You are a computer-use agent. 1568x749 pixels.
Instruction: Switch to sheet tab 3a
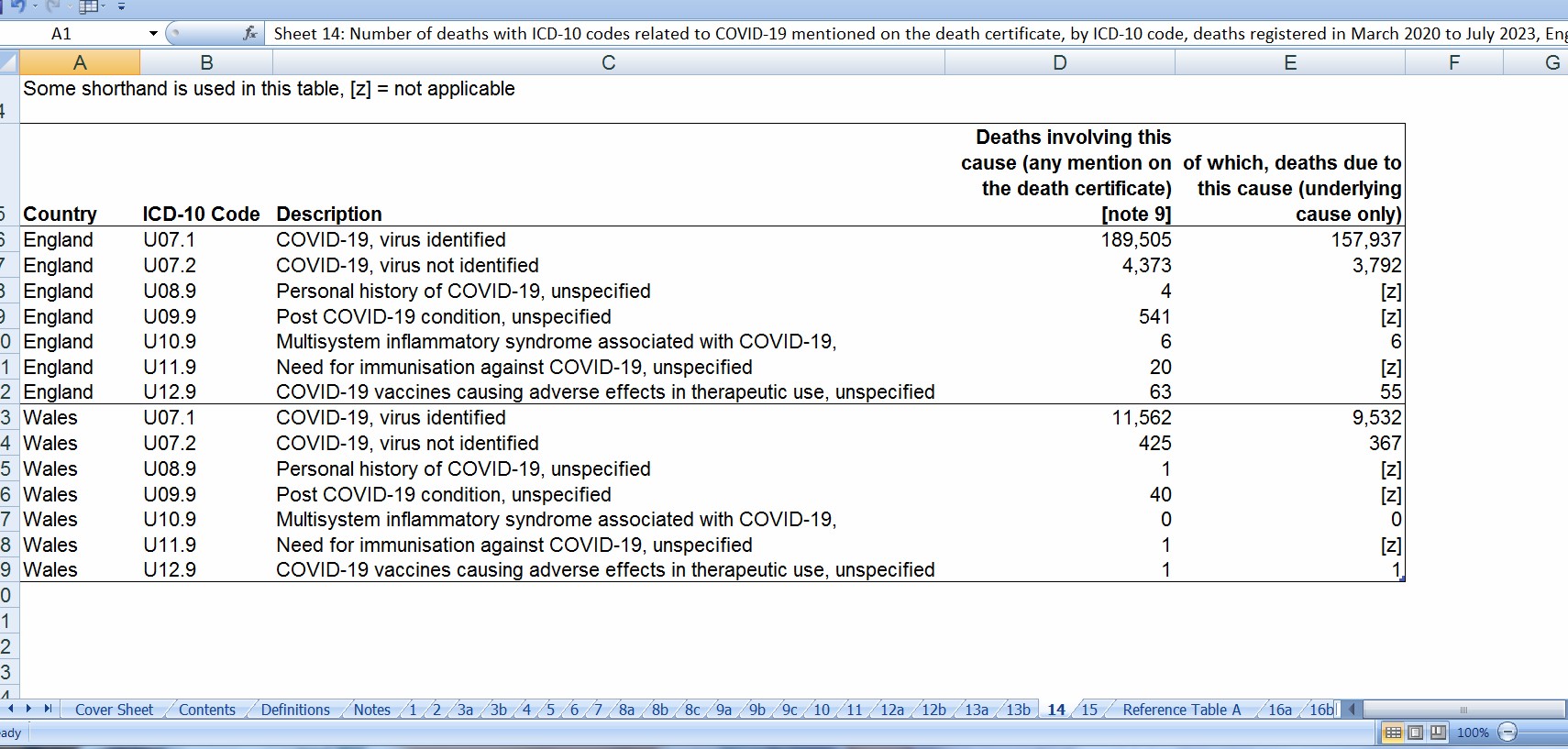point(466,710)
